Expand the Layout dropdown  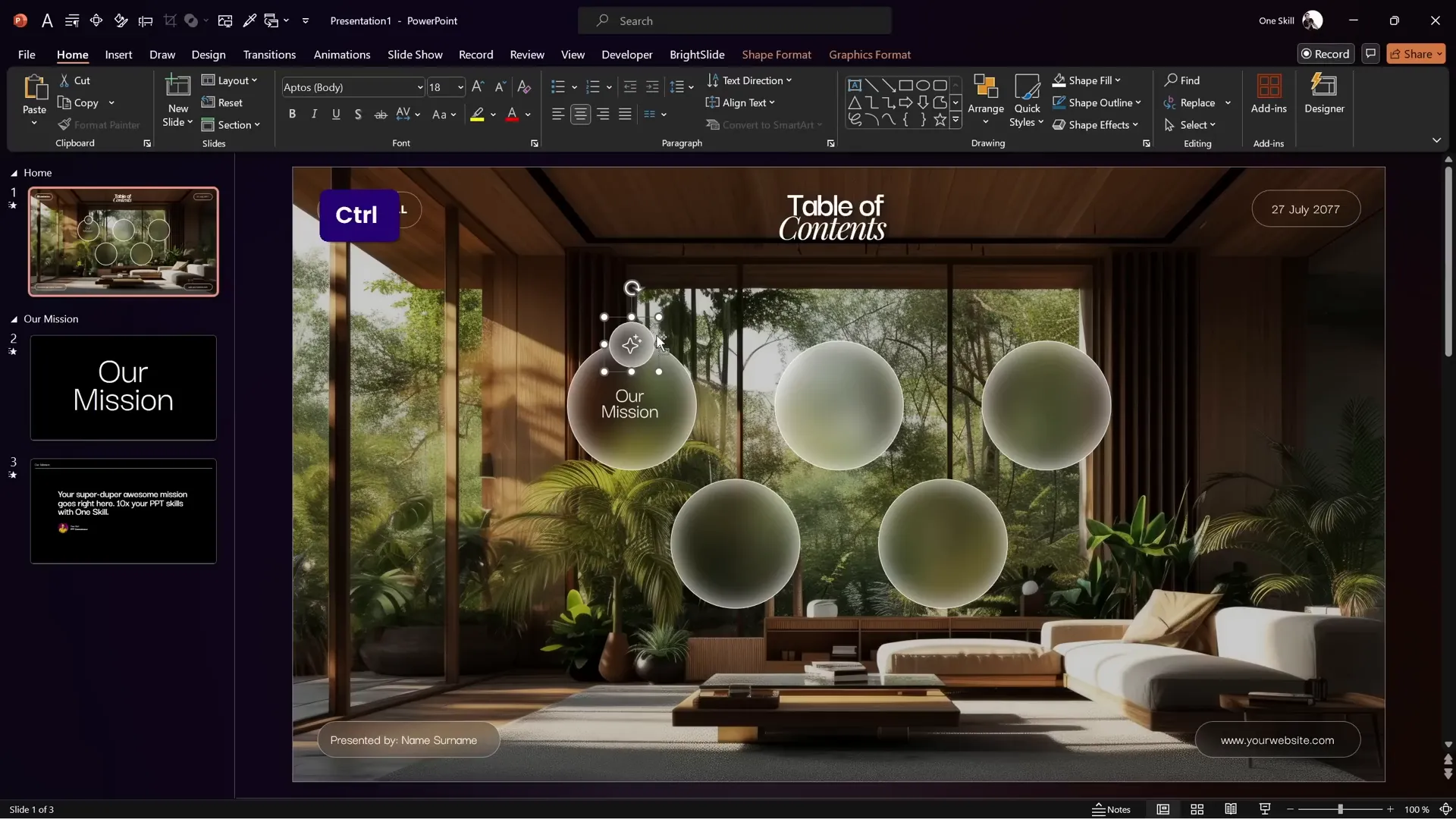[230, 80]
